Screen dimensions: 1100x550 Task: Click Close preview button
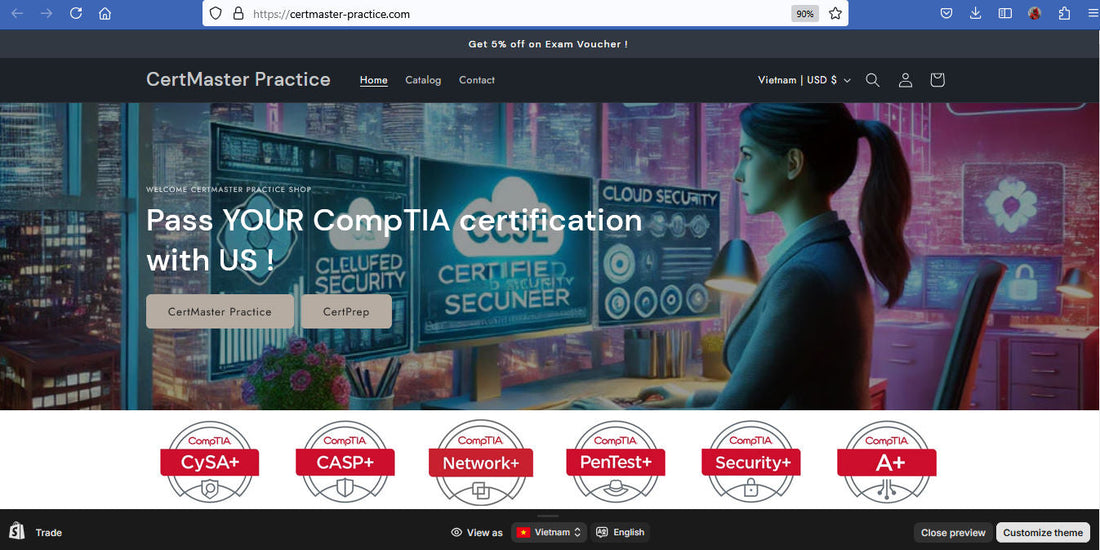coord(953,532)
